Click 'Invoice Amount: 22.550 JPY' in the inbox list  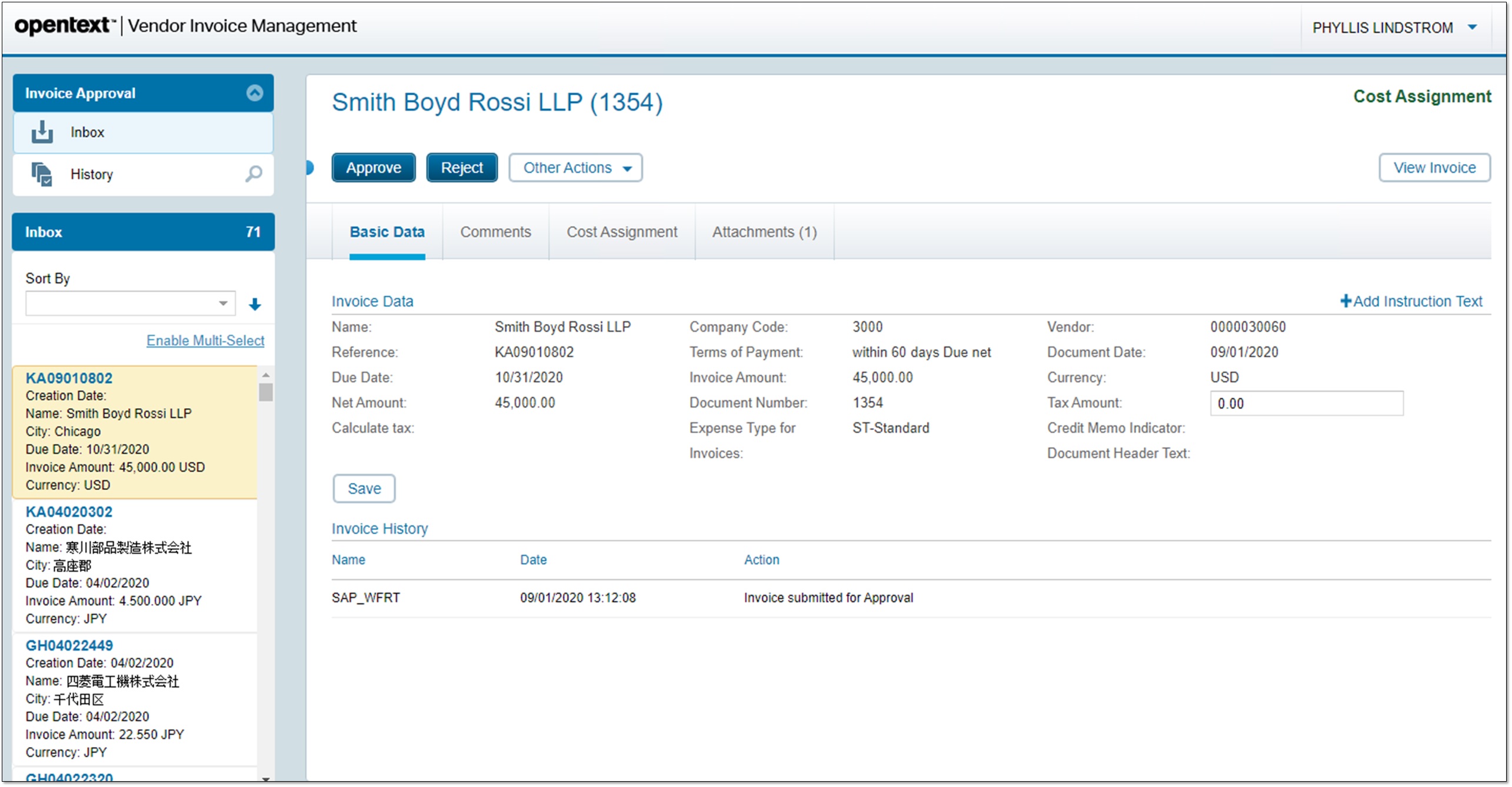(x=104, y=735)
